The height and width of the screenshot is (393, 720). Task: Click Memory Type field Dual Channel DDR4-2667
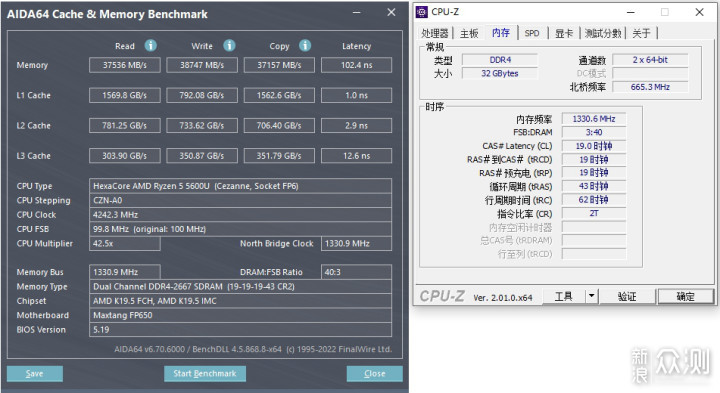[x=241, y=286]
